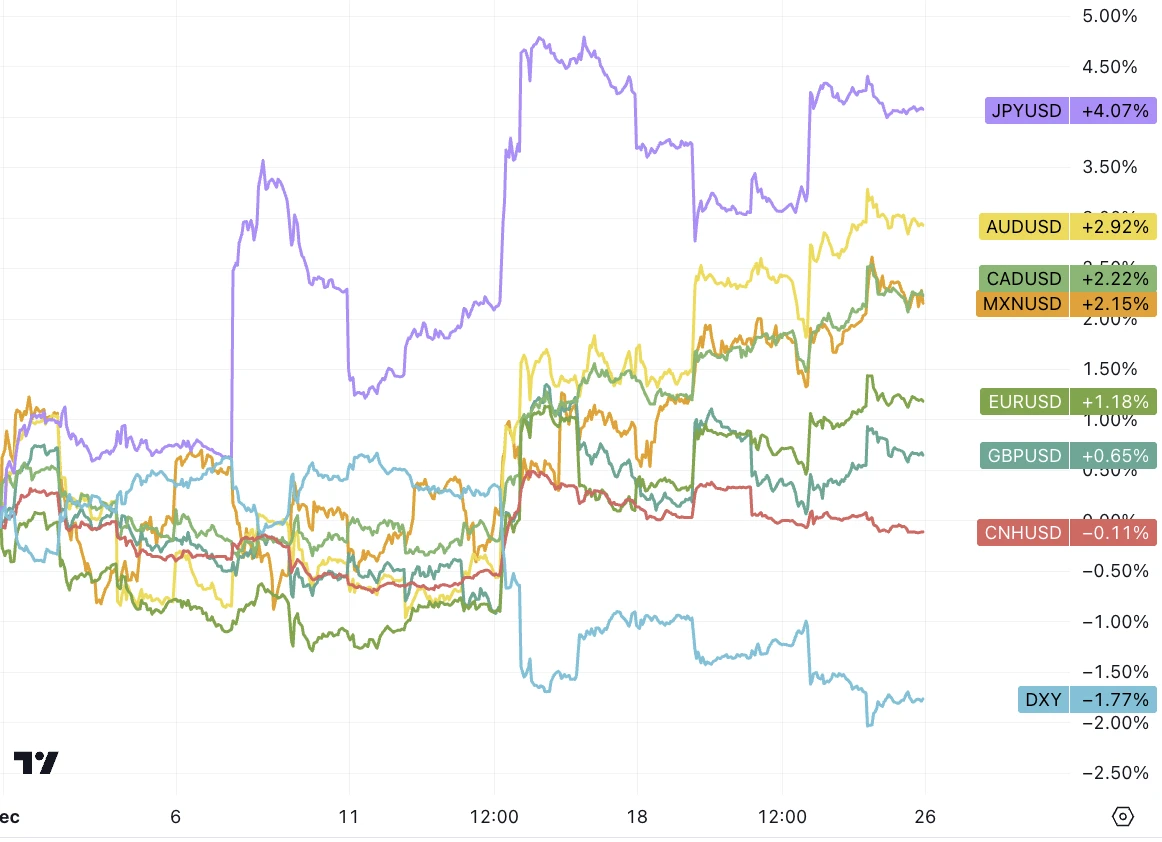Image resolution: width=1162 pixels, height=842 pixels.
Task: Click the blue DXY symbol label
Action: coord(1044,699)
